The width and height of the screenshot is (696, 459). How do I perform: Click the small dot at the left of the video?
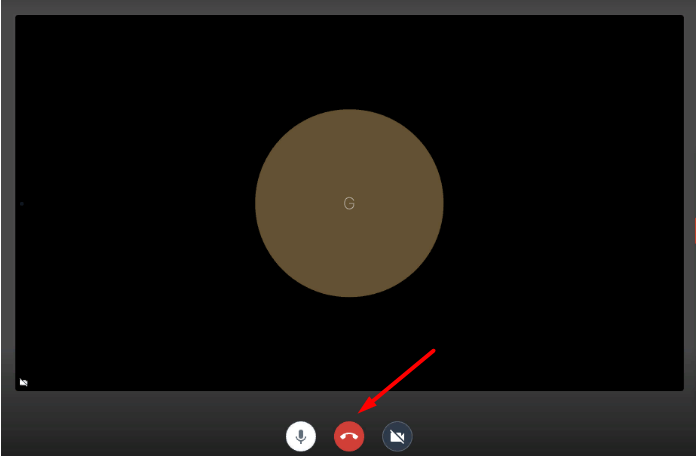coord(22,204)
